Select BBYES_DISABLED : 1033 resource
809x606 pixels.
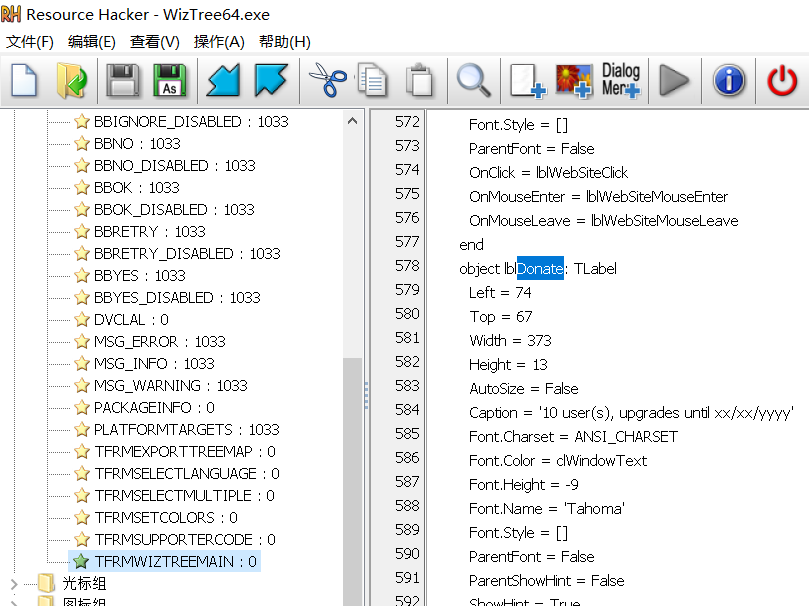177,298
